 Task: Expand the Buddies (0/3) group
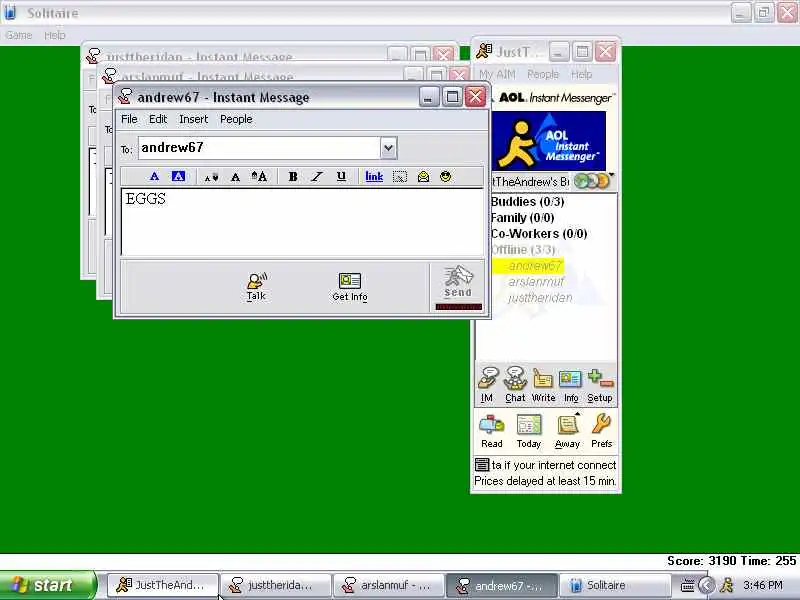point(528,202)
